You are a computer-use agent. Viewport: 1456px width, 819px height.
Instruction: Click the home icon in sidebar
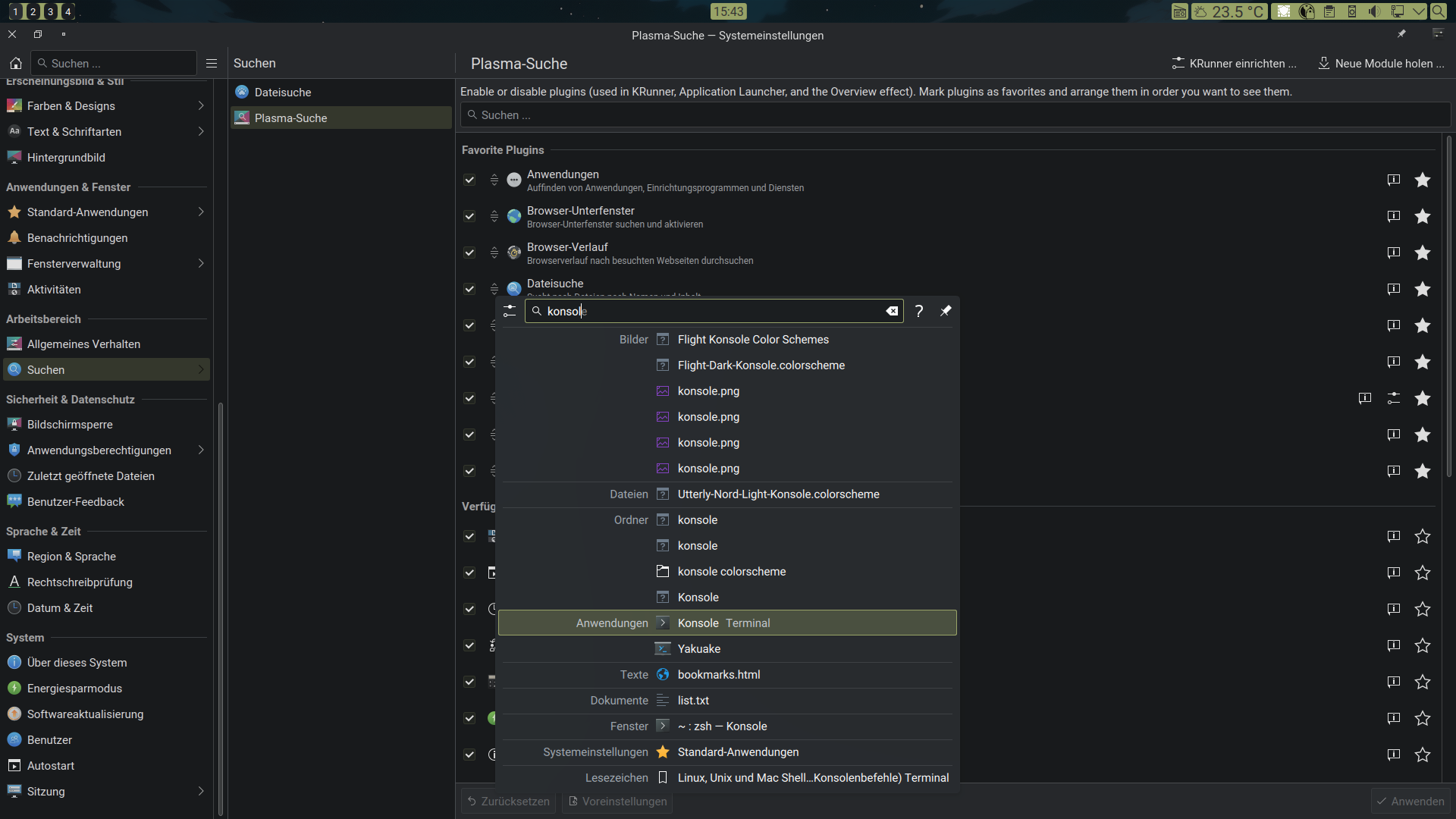coord(15,64)
